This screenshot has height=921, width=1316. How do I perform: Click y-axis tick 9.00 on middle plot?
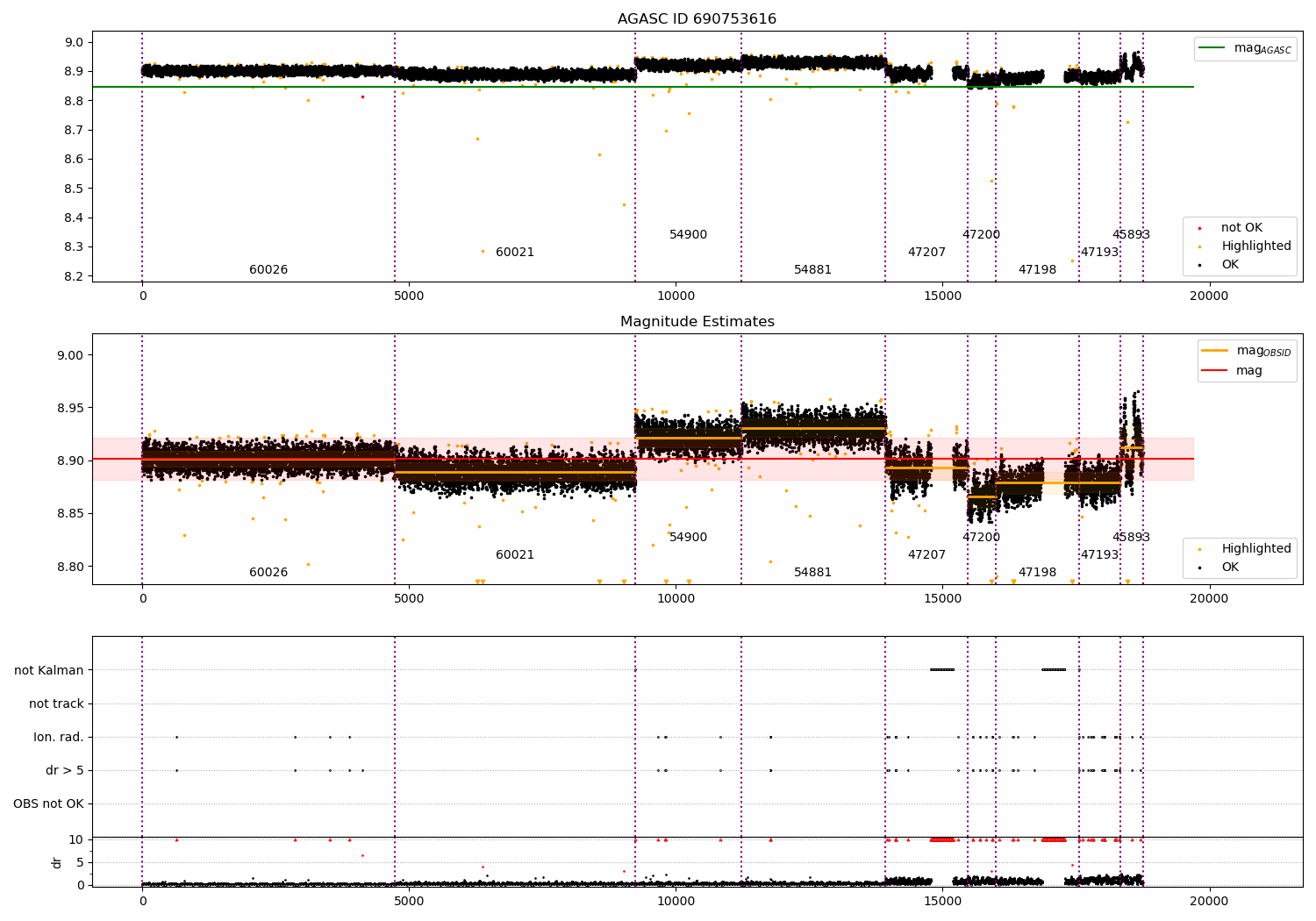(71, 355)
